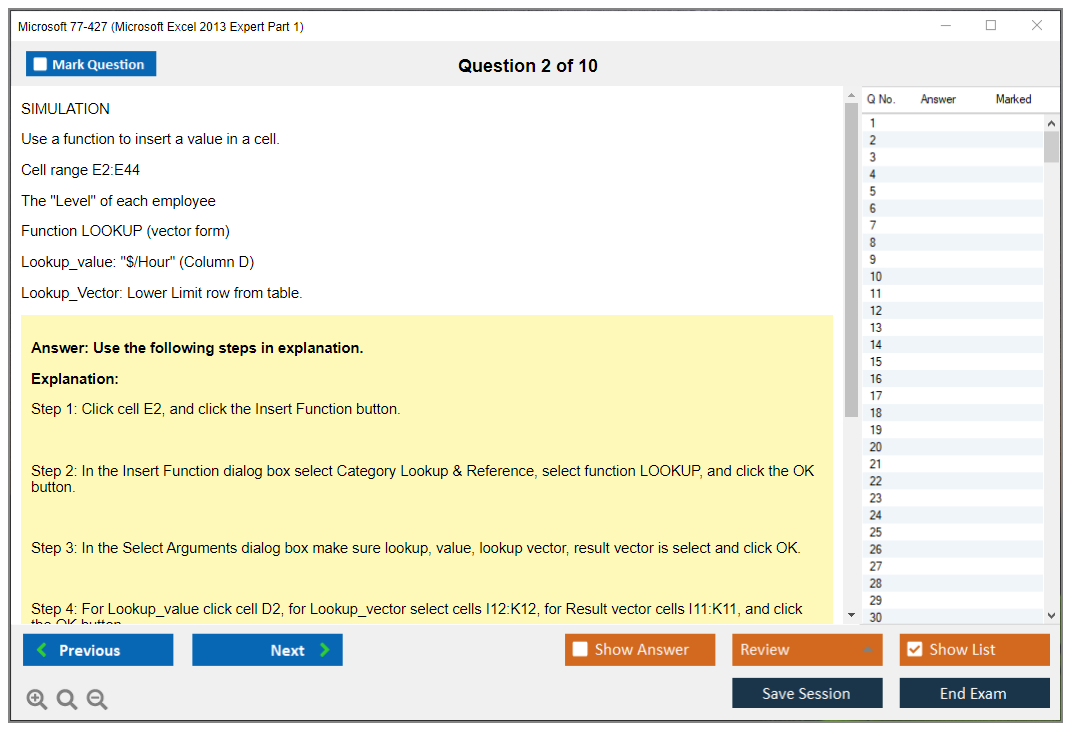1075x735 pixels.
Task: Uncheck the Show List checkbox
Action: tap(914, 649)
